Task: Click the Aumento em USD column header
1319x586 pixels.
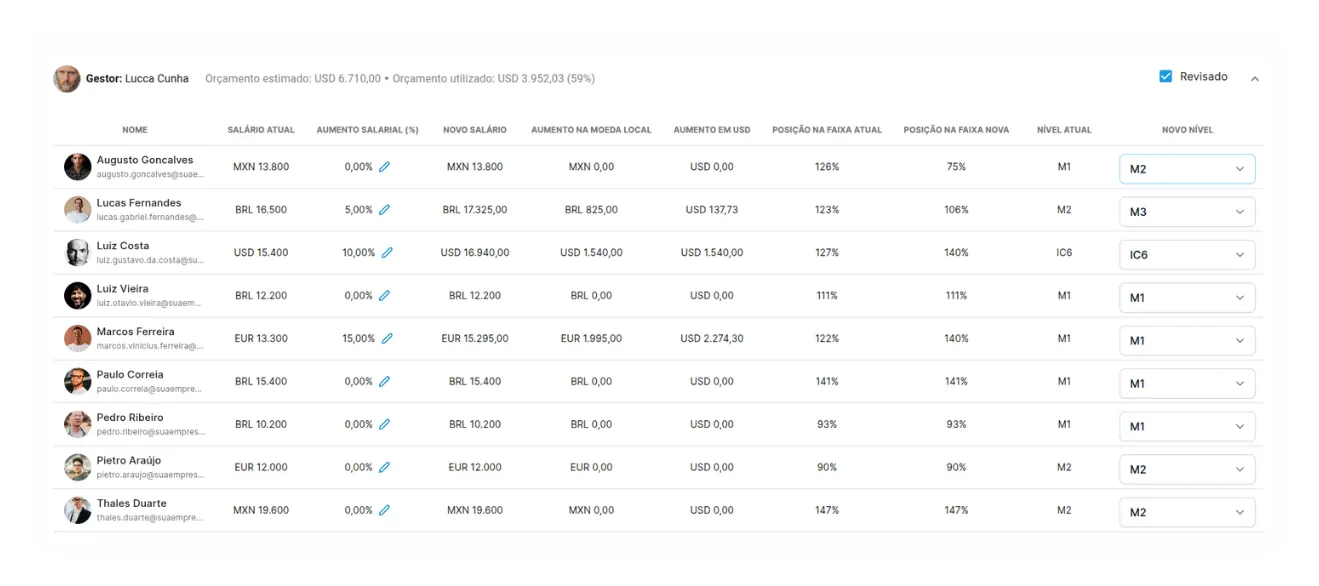Action: tap(712, 130)
